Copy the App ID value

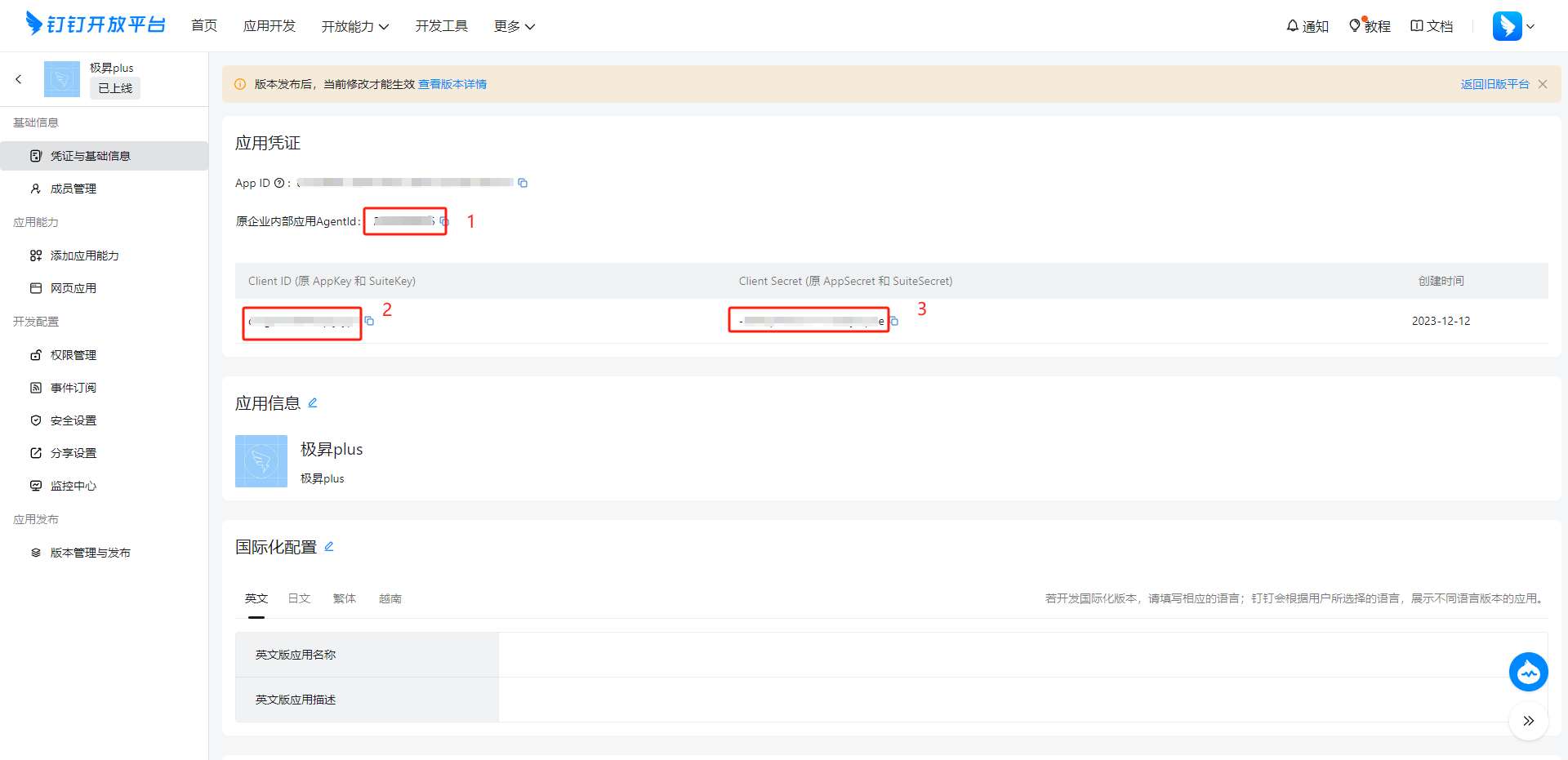click(523, 183)
